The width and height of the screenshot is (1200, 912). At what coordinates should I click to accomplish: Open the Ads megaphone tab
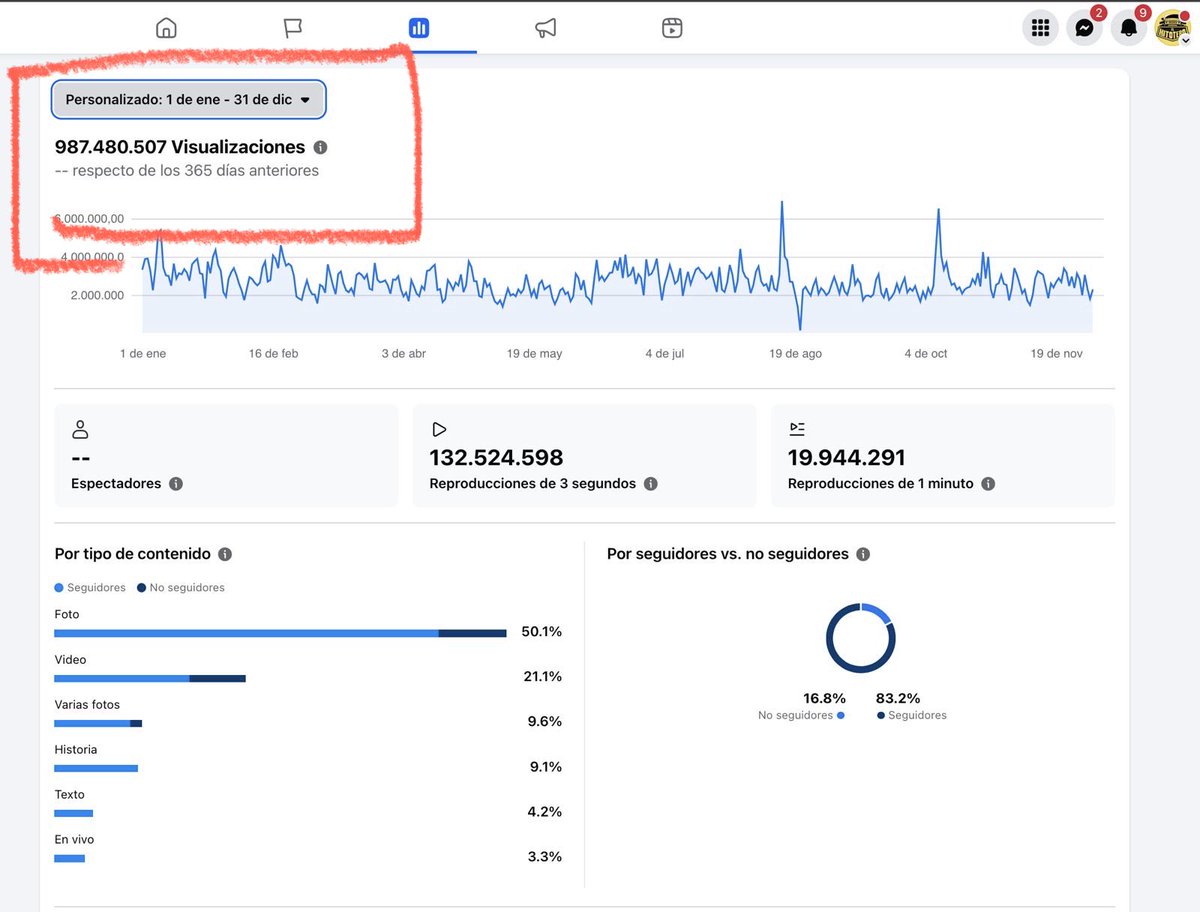(x=545, y=28)
